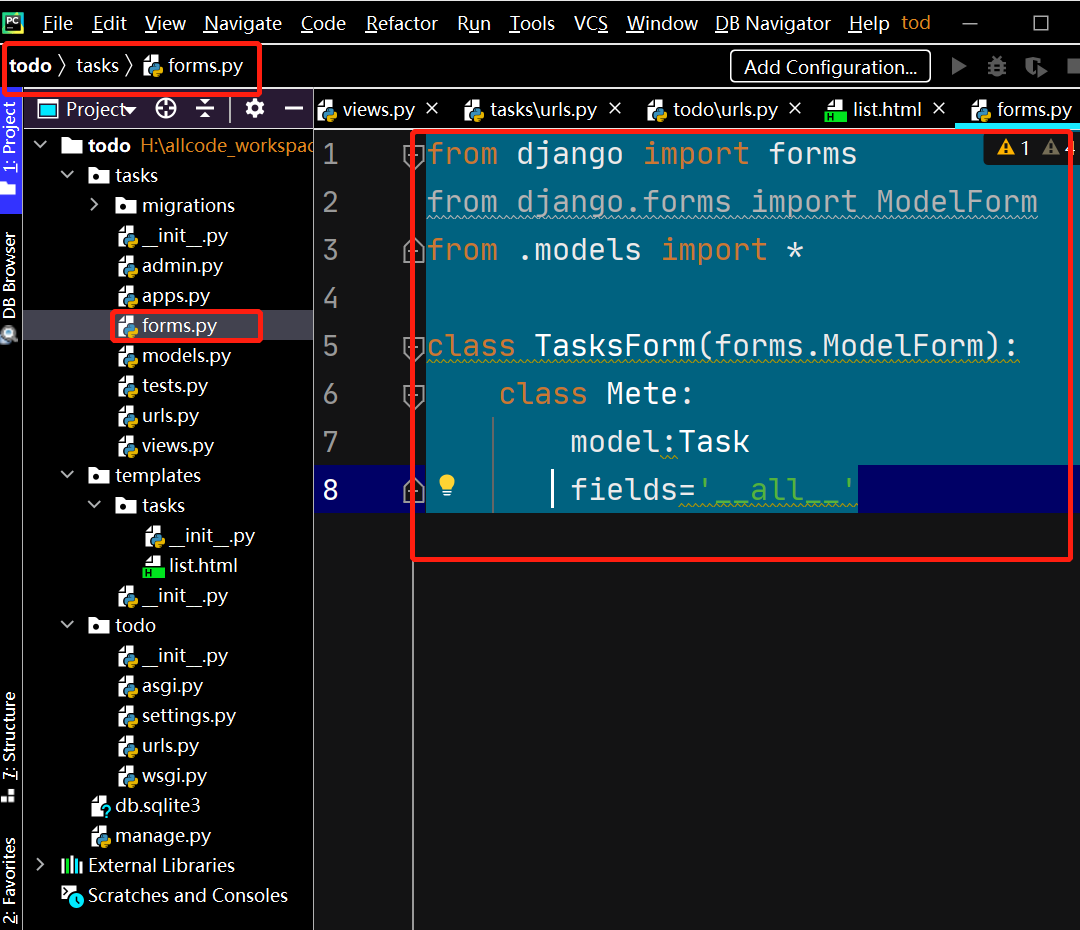
Task: Collapse the tasks folder
Action: (68, 175)
